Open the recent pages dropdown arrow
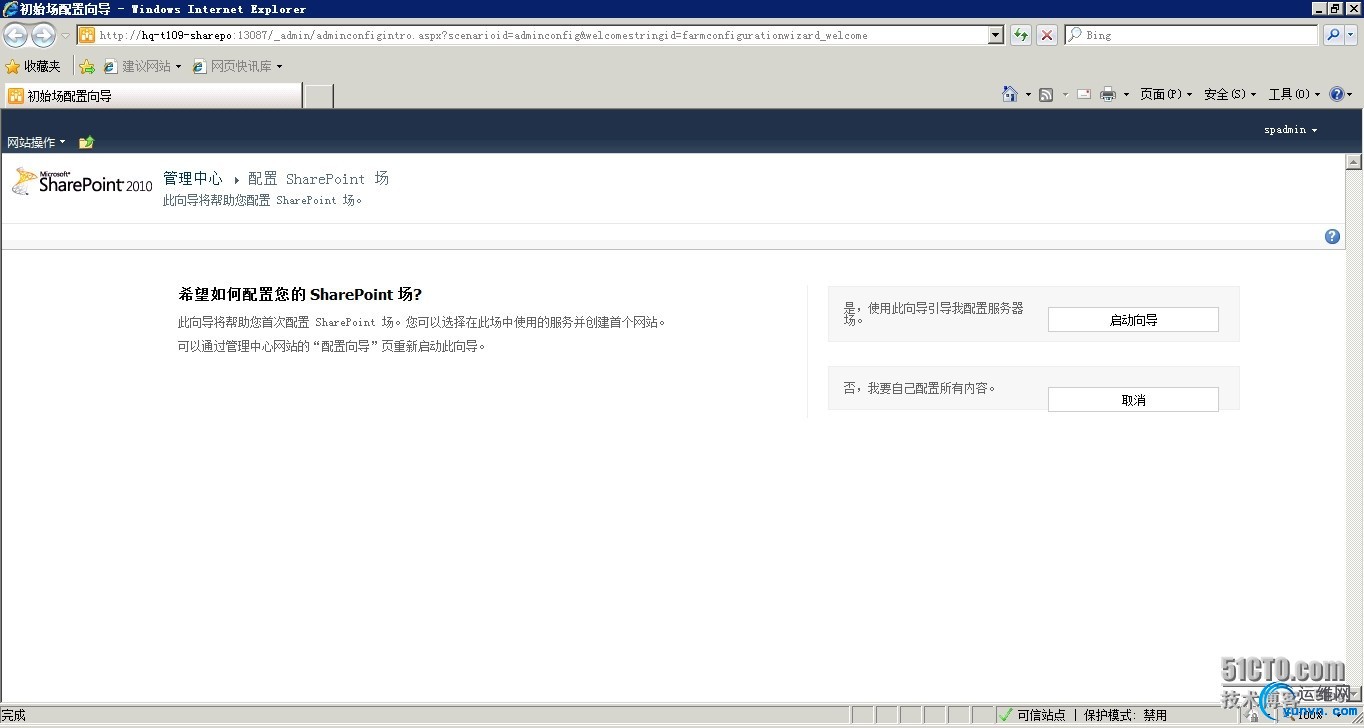This screenshot has width=1364, height=728. click(x=65, y=35)
